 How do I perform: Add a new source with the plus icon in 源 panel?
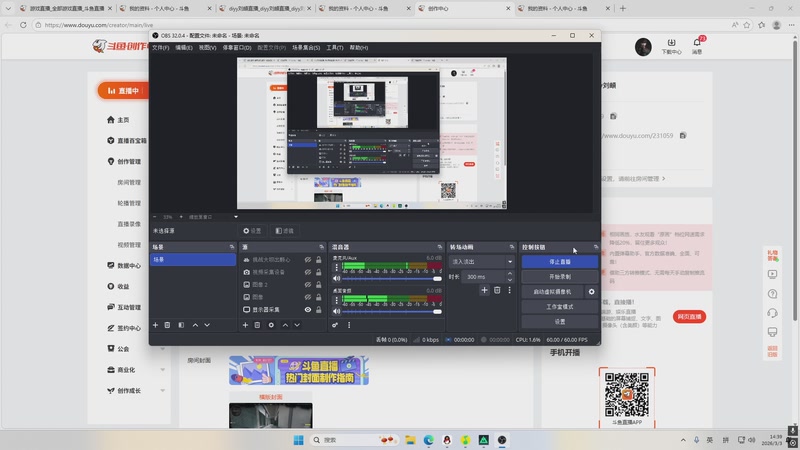coord(245,325)
